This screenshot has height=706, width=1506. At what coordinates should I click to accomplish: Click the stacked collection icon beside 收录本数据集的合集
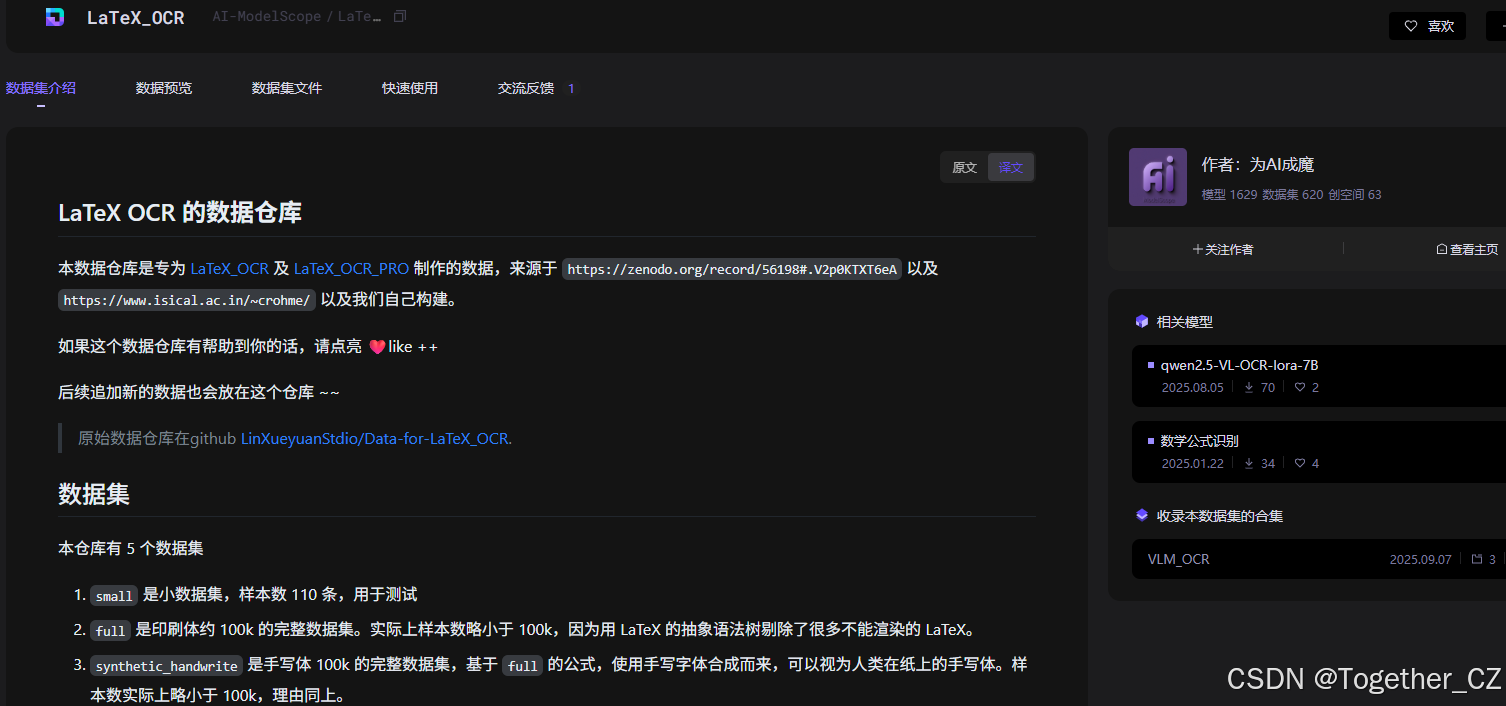pyautogui.click(x=1141, y=515)
